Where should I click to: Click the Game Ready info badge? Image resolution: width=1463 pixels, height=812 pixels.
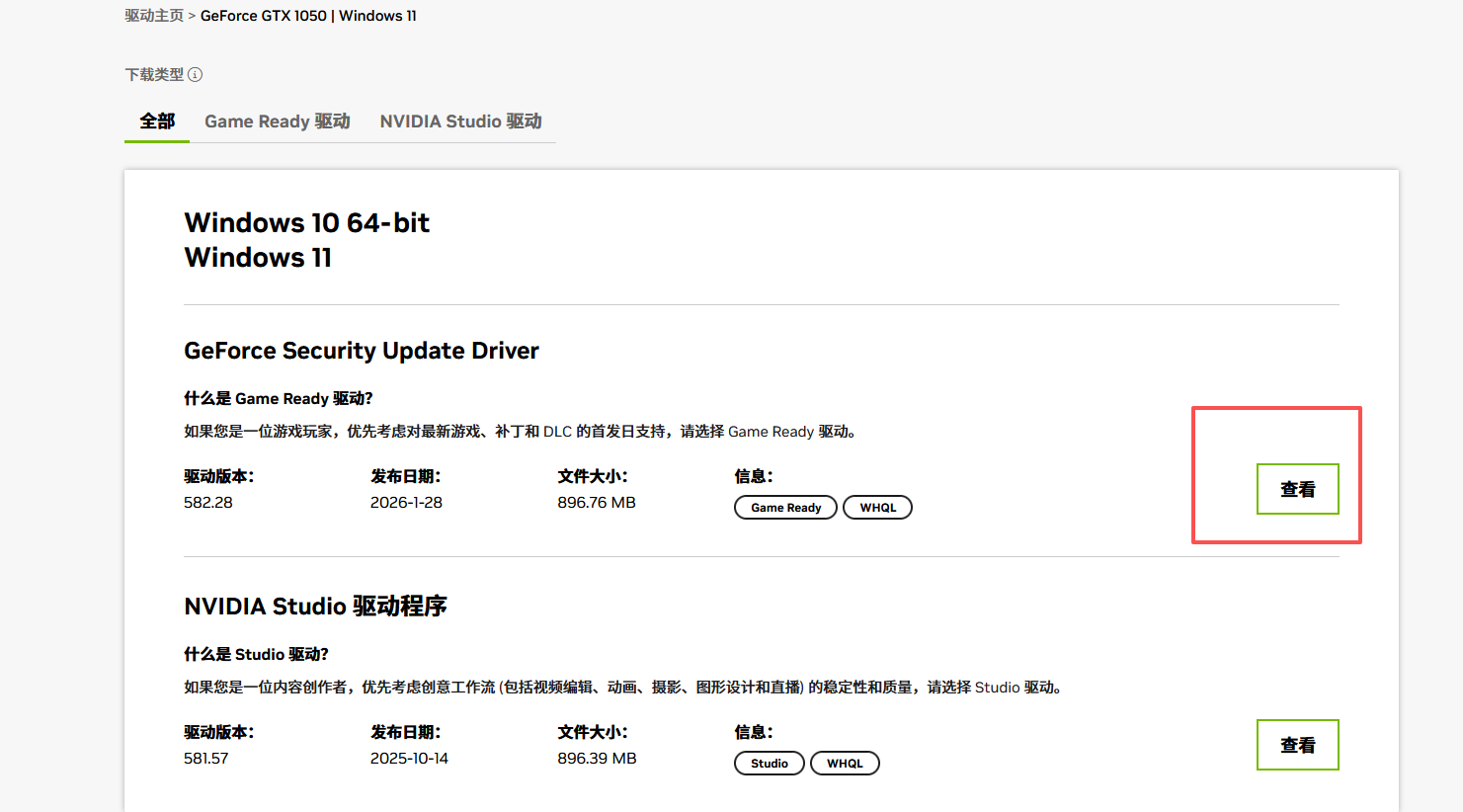click(785, 508)
